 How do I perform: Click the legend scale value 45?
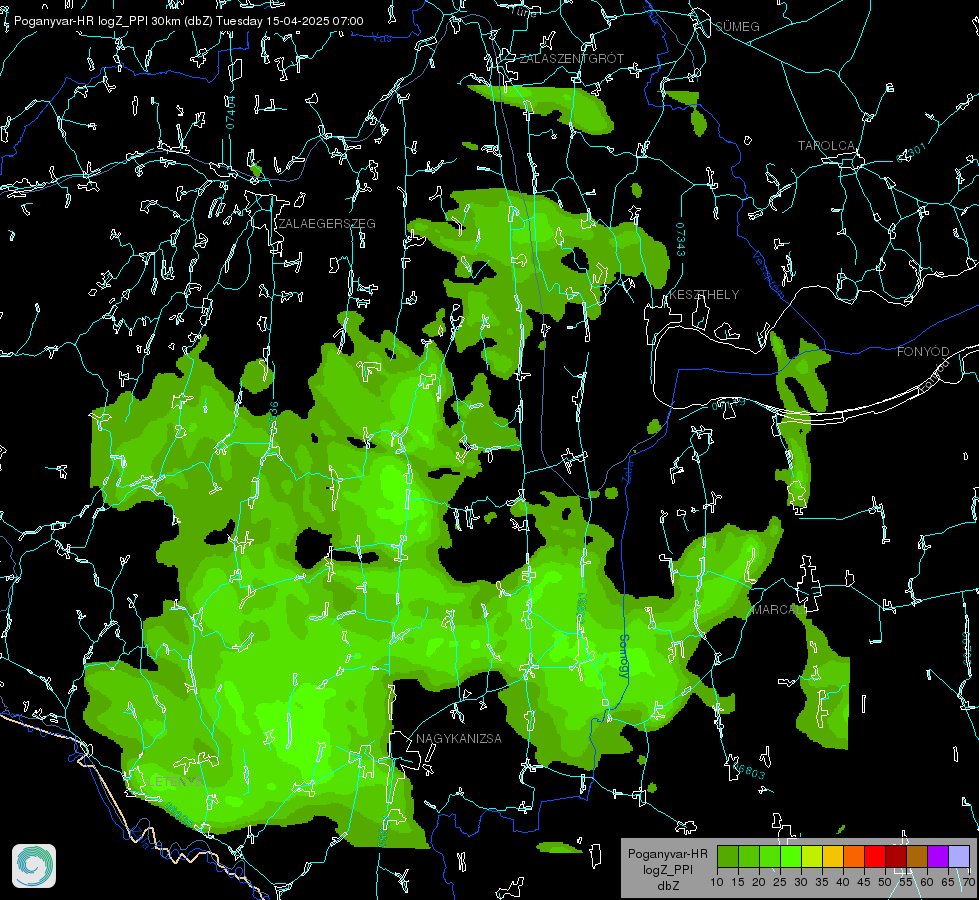click(863, 882)
